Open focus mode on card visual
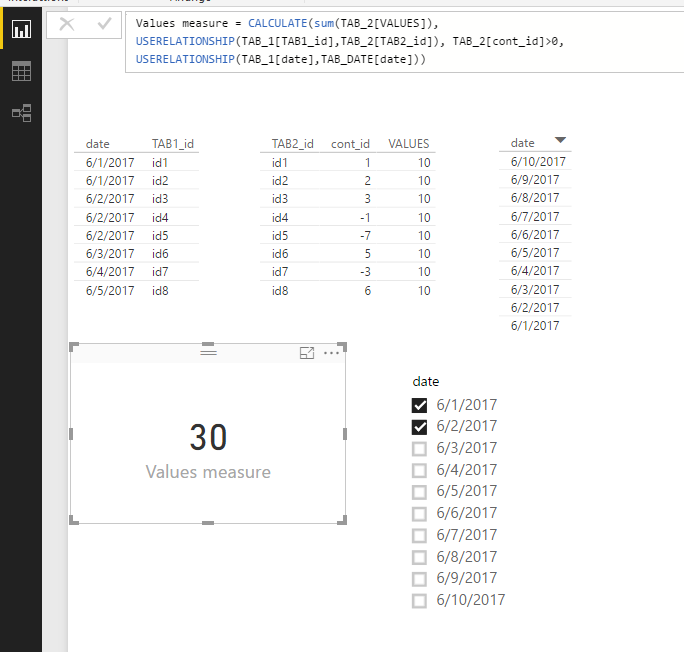This screenshot has width=684, height=652. coord(307,353)
